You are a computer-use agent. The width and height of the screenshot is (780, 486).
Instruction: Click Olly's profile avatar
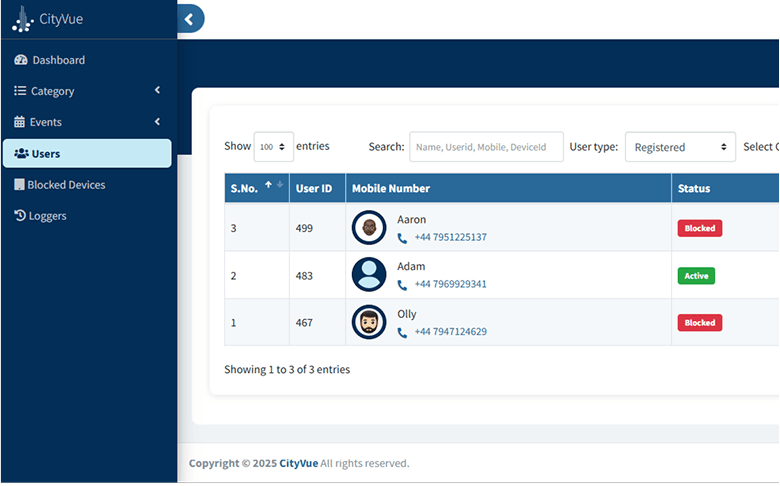coord(369,322)
